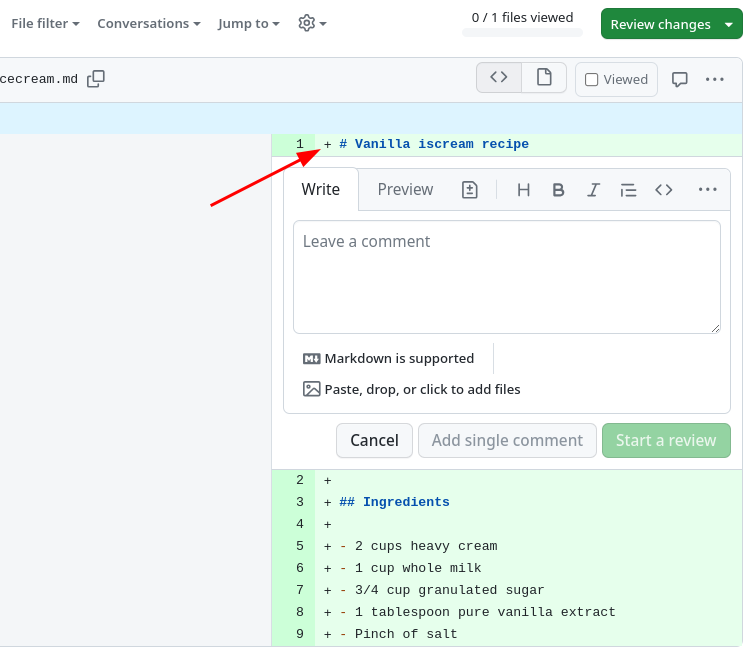Screen dimensions: 749x652
Task: Insert code formatting in comment
Action: point(663,190)
